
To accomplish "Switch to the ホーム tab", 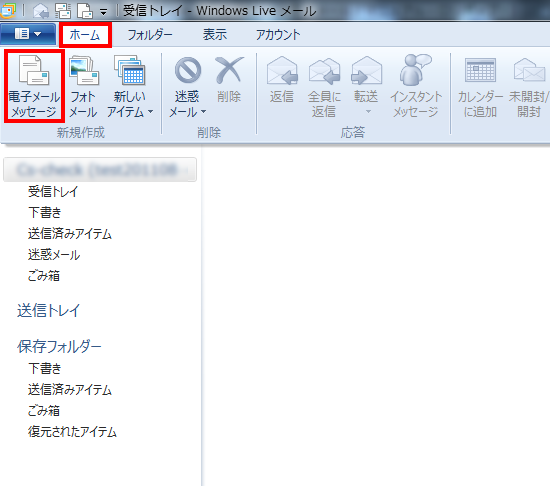I will [x=85, y=35].
